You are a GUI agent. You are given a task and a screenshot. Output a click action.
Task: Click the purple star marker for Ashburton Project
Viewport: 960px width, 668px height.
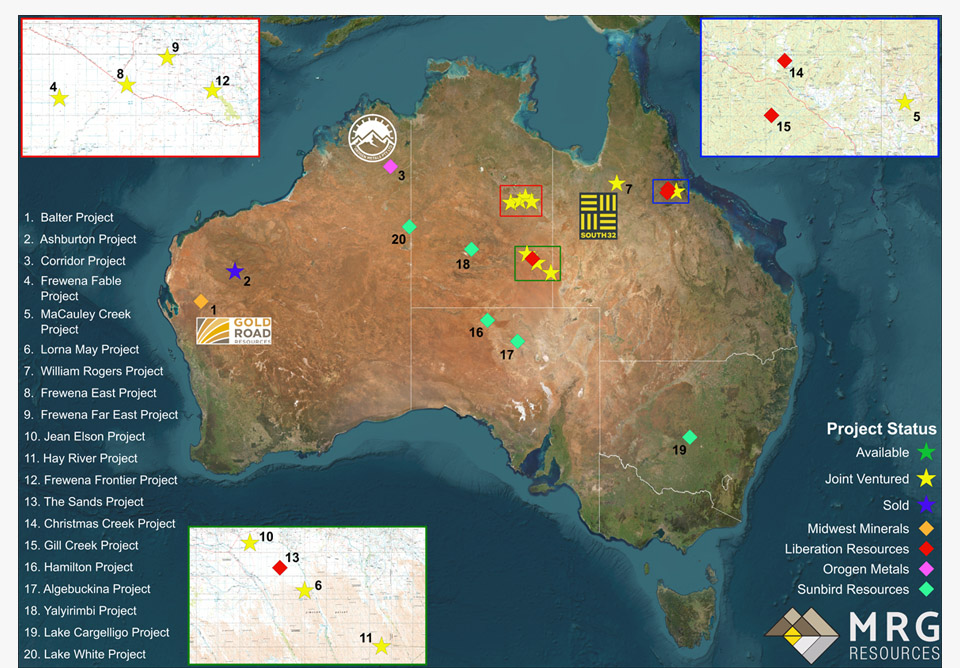point(234,271)
